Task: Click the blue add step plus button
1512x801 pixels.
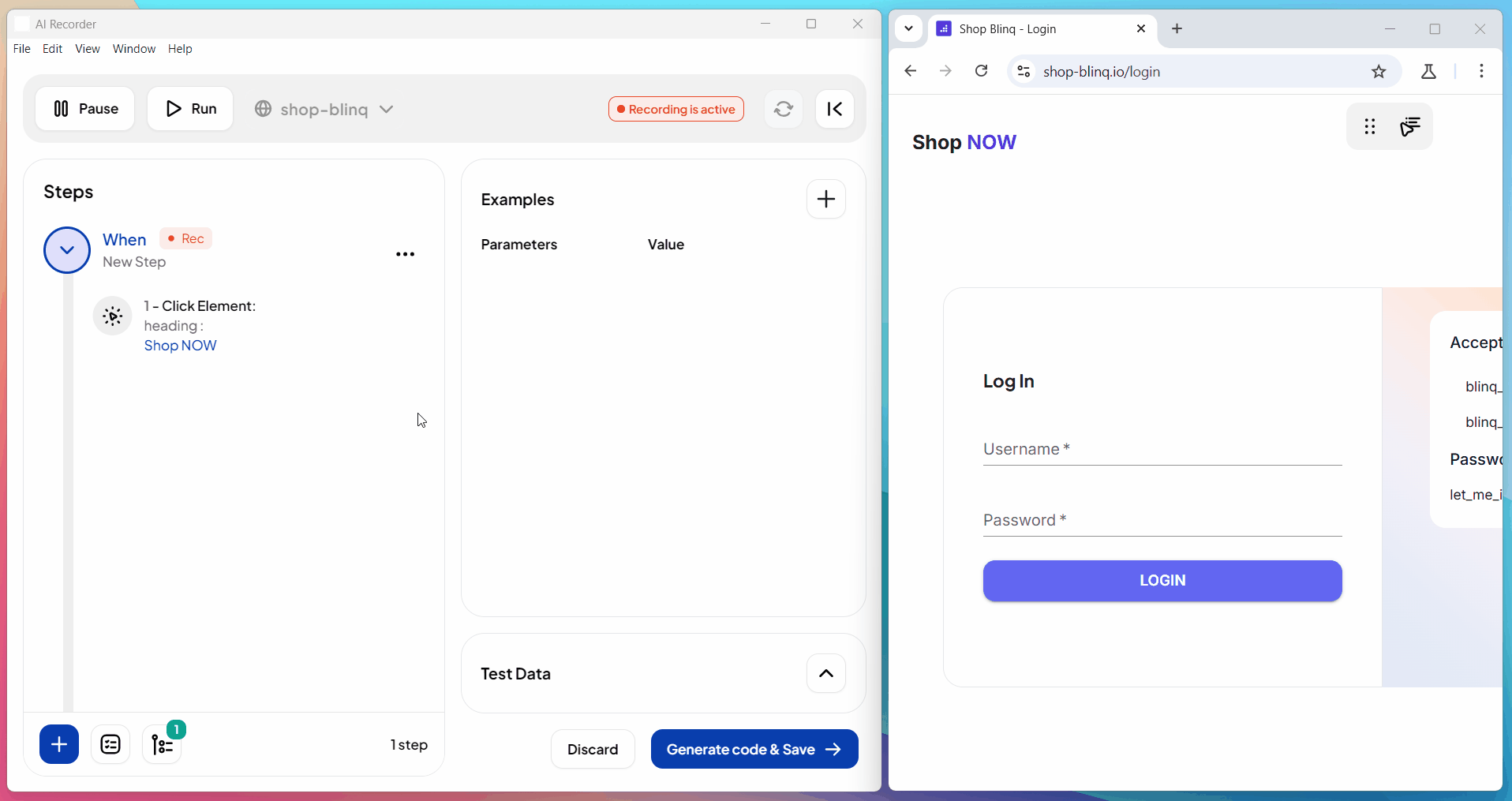Action: [x=59, y=744]
